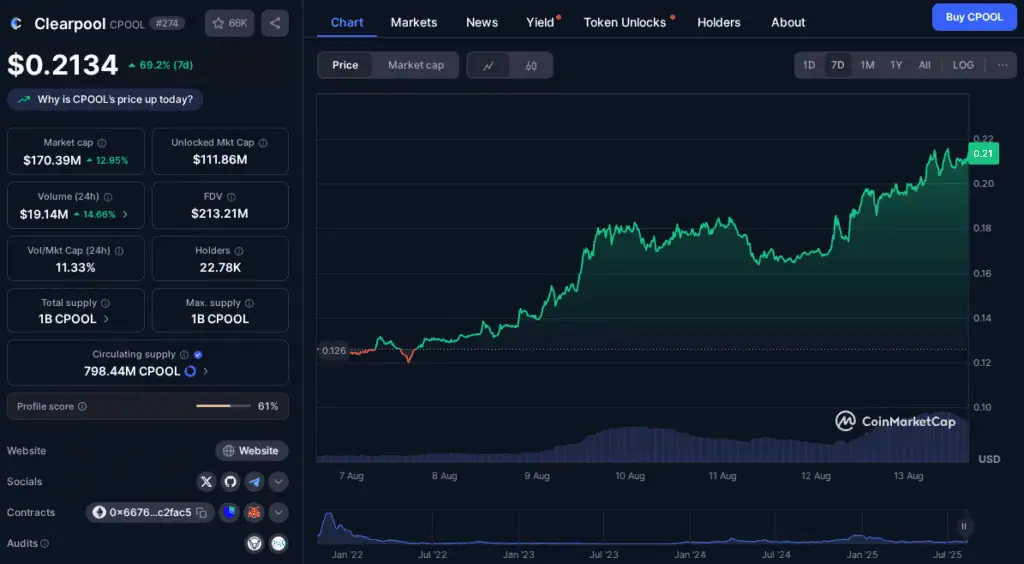Expand more contracts dropdown
Viewport: 1024px width, 564px height.
(x=278, y=512)
